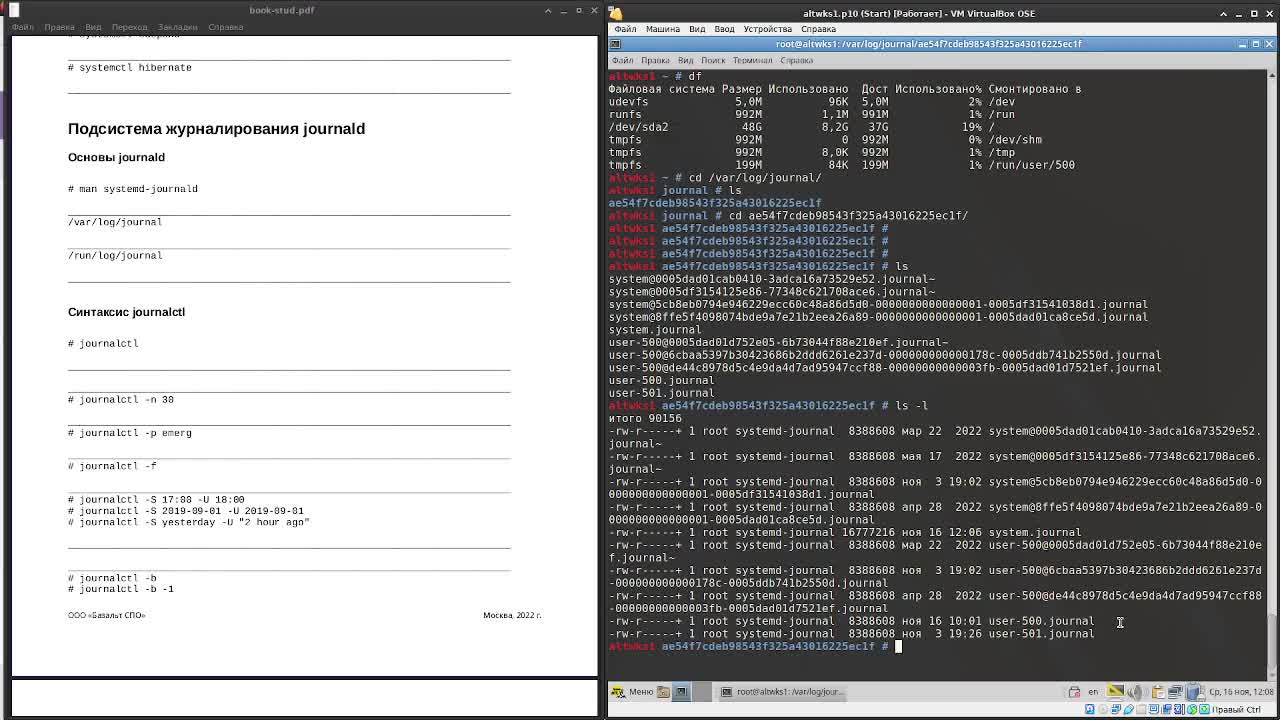The width and height of the screenshot is (1280, 720).
Task: Open Ввод menu in VirtualBox
Action: click(724, 29)
